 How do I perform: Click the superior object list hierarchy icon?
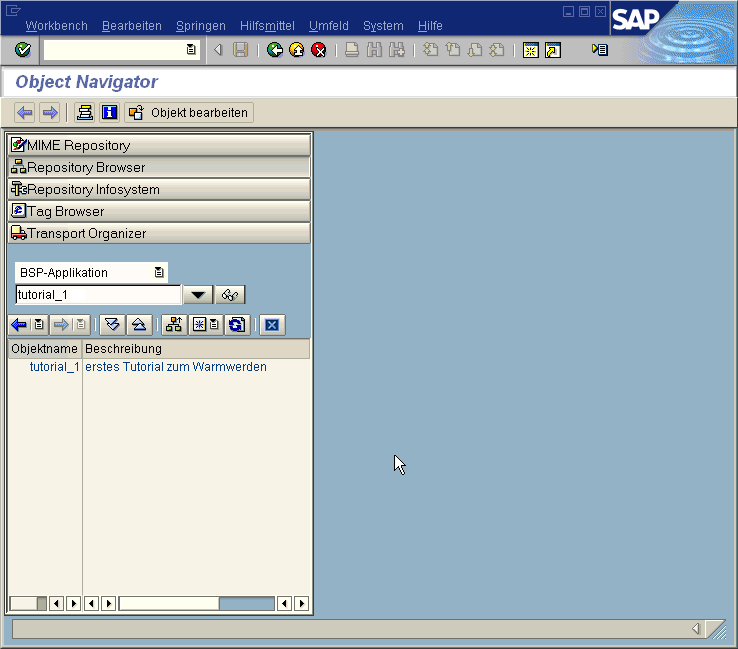pos(174,325)
